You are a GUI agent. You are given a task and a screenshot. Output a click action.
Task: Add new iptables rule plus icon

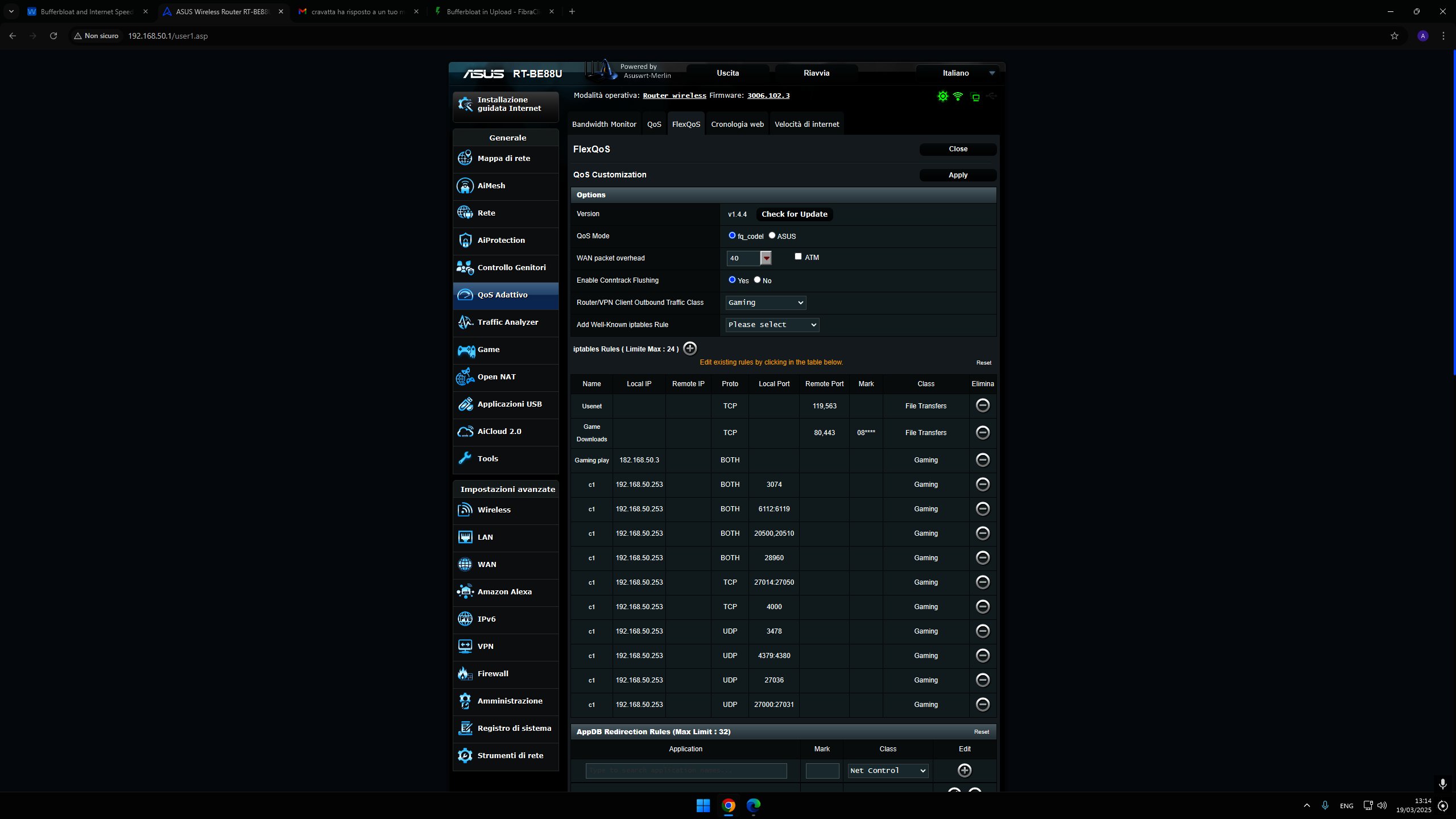(x=690, y=348)
